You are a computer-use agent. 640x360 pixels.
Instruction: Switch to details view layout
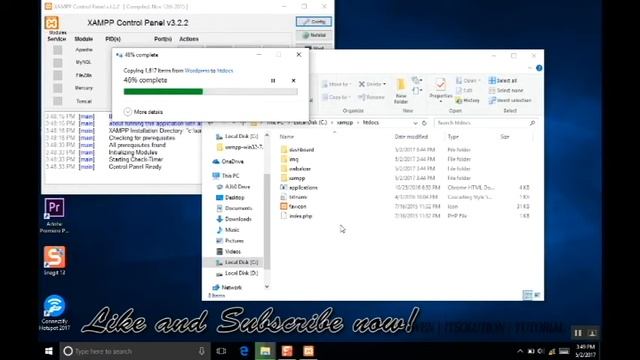tap(527, 295)
